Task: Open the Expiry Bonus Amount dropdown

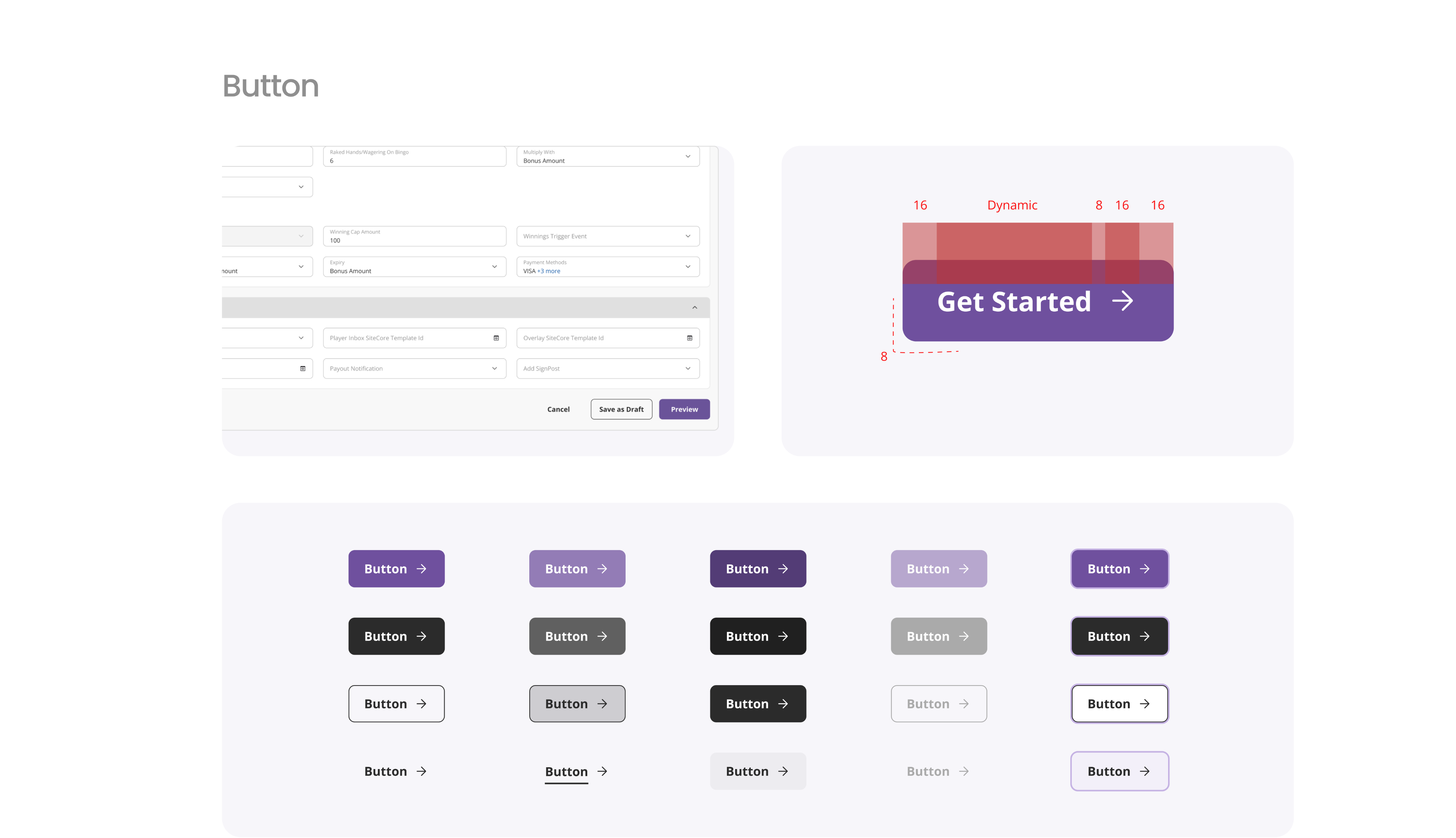Action: click(x=494, y=267)
